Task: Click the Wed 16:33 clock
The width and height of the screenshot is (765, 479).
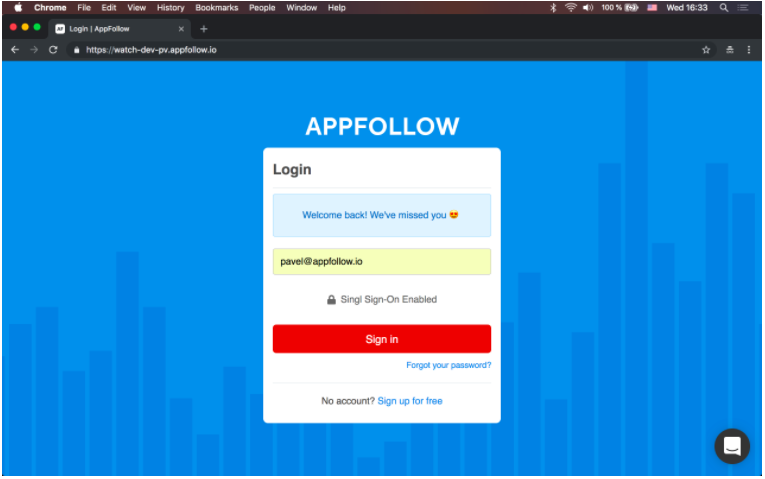Action: click(687, 8)
